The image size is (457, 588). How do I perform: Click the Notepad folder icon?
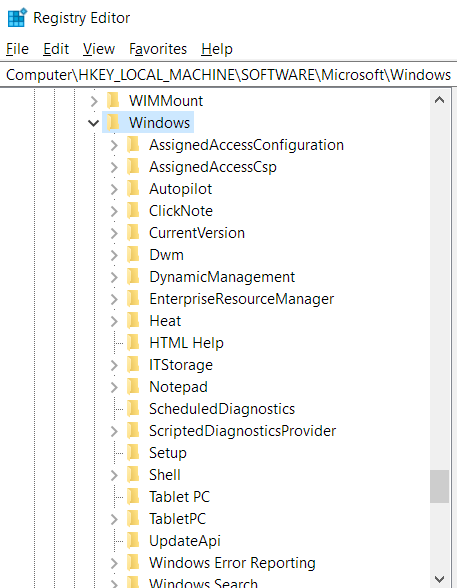[x=133, y=386]
